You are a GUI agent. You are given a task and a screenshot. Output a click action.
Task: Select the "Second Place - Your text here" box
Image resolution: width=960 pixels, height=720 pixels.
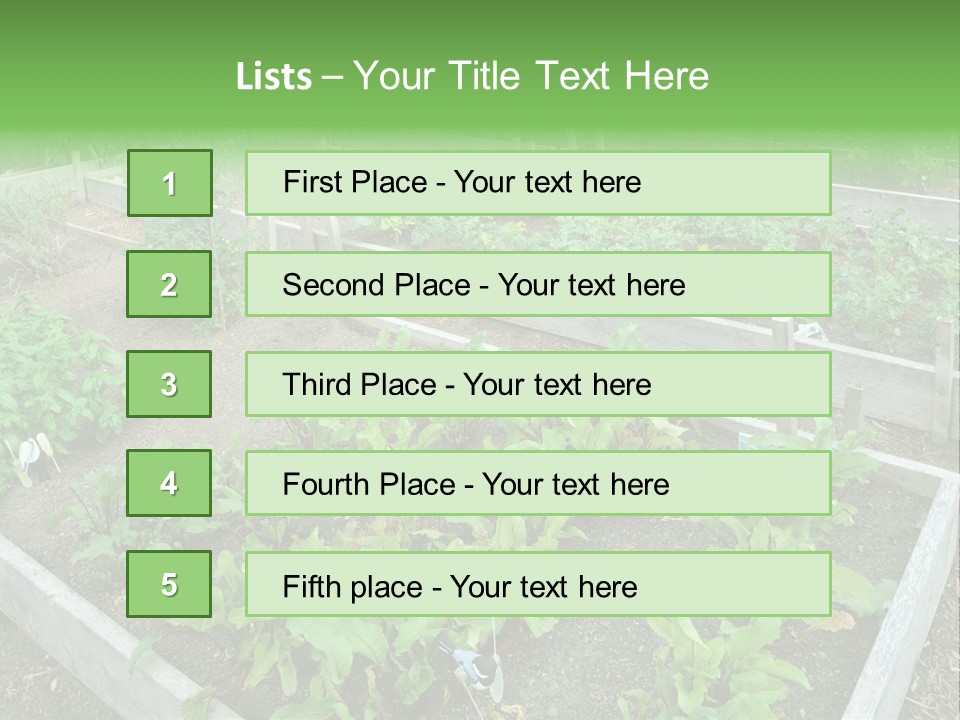click(x=538, y=284)
